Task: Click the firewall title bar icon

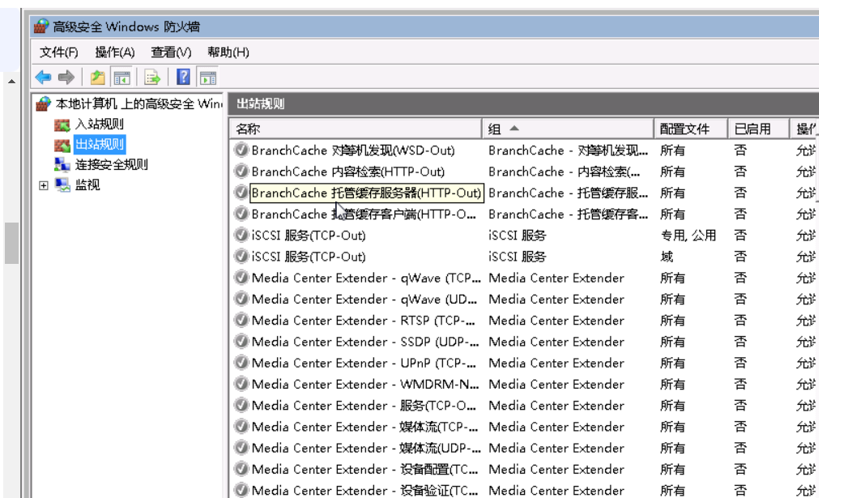Action: pos(41,26)
